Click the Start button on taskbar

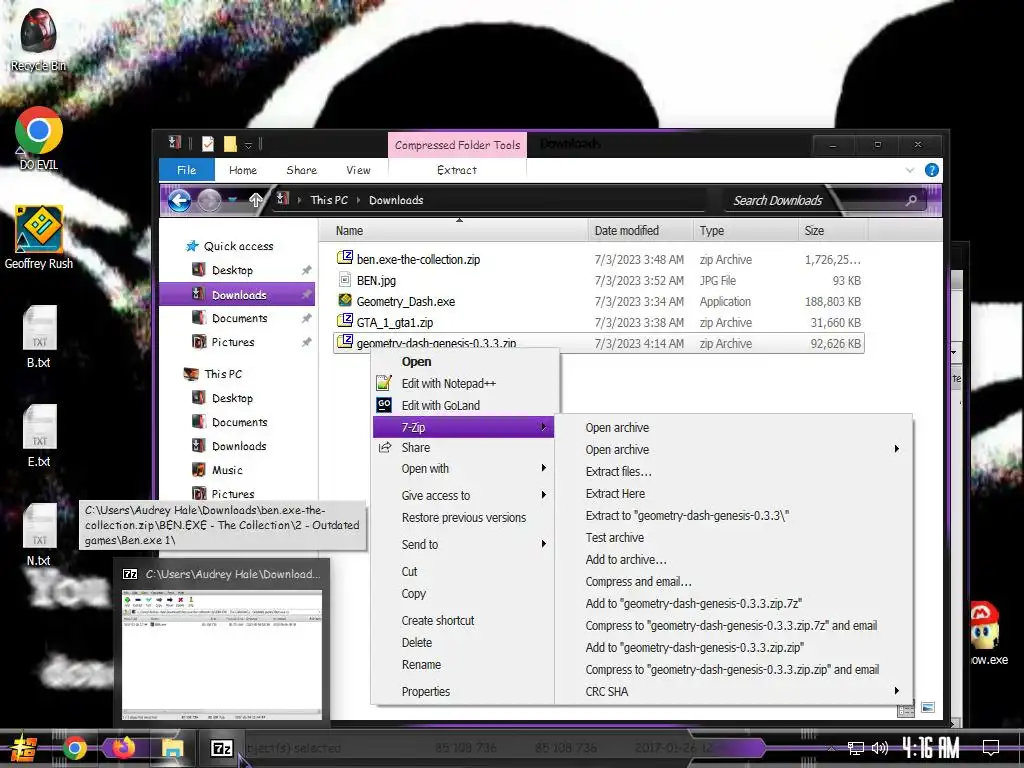(x=23, y=748)
